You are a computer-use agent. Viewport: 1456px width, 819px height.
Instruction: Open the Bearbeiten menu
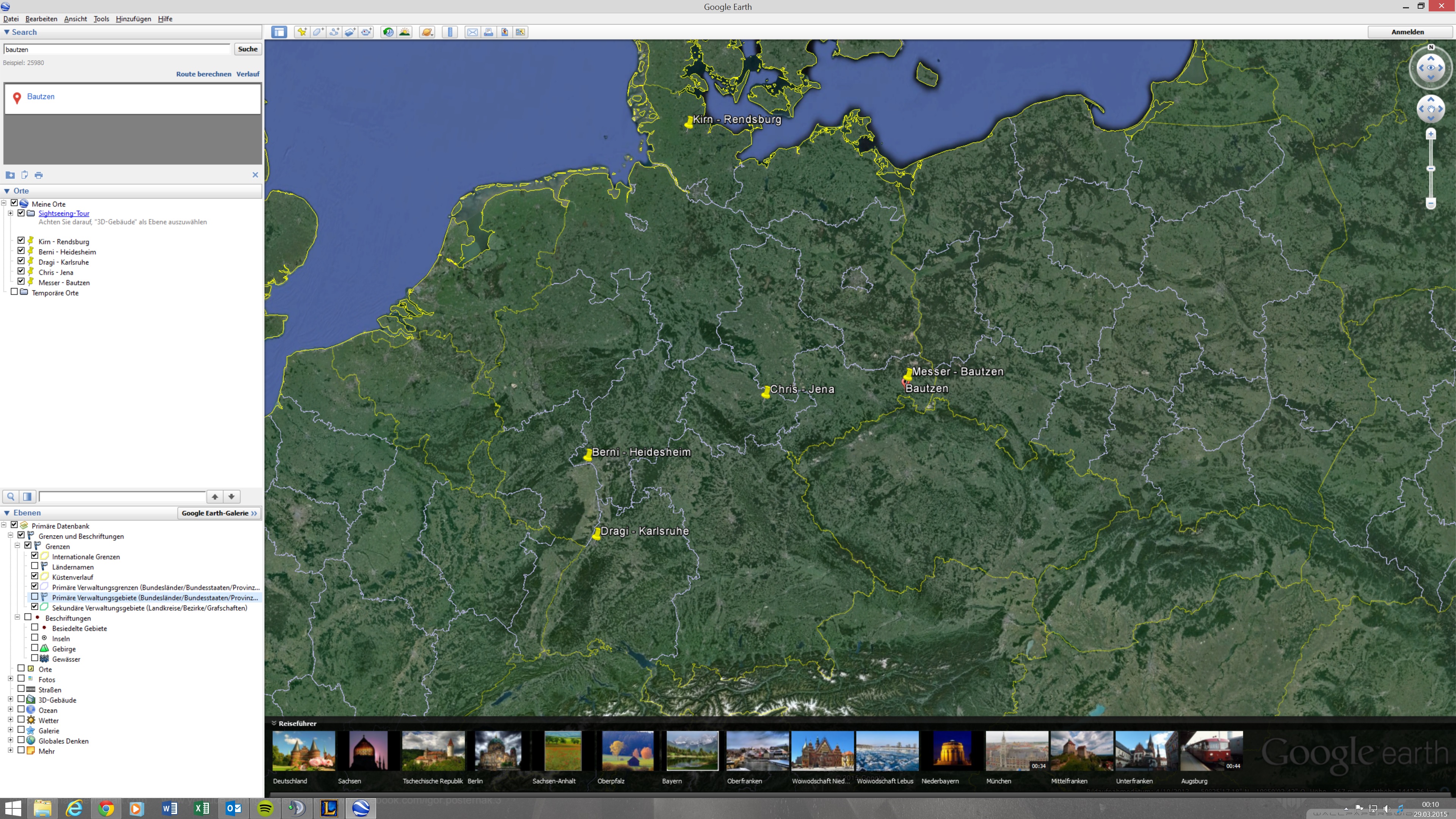coord(41,19)
